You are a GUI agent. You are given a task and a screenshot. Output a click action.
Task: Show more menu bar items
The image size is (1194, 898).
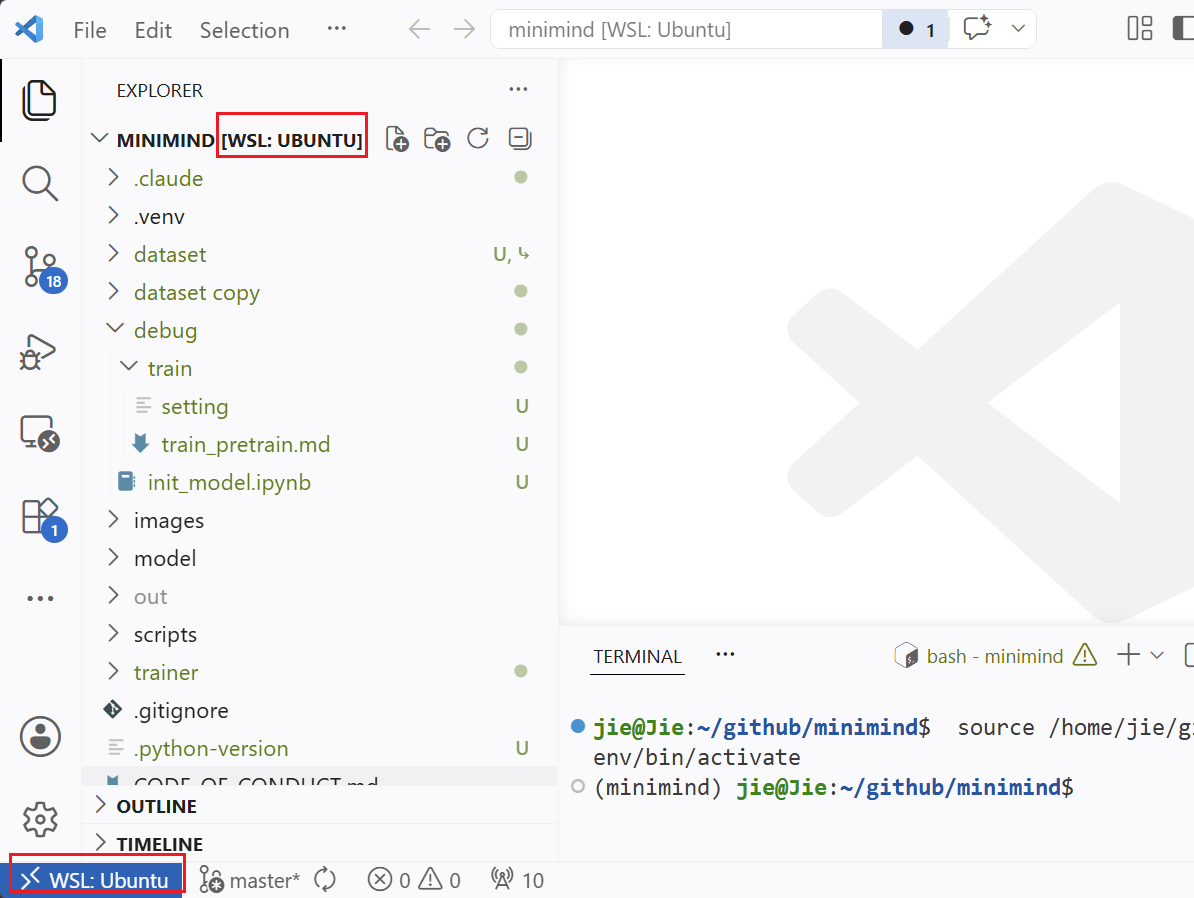(337, 29)
